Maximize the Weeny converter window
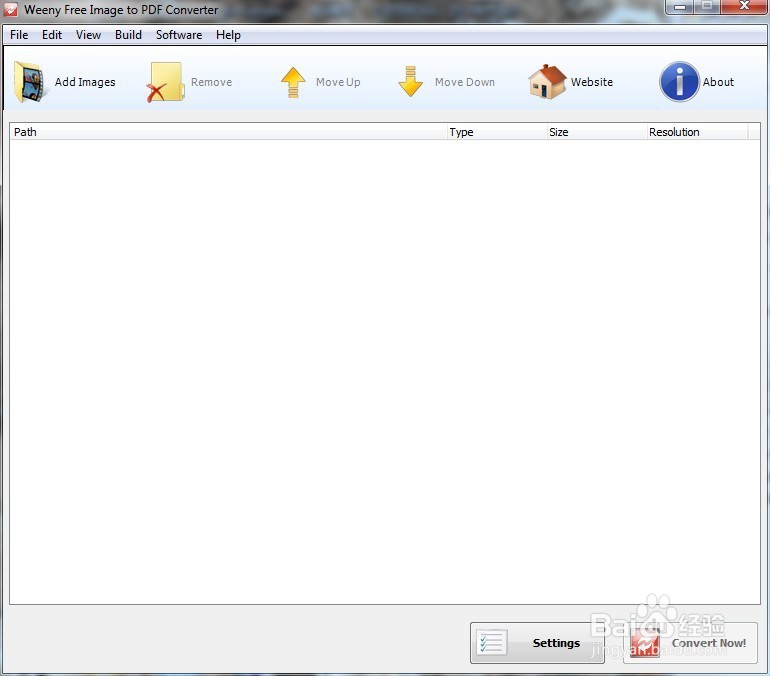The height and width of the screenshot is (676, 770). 707,6
